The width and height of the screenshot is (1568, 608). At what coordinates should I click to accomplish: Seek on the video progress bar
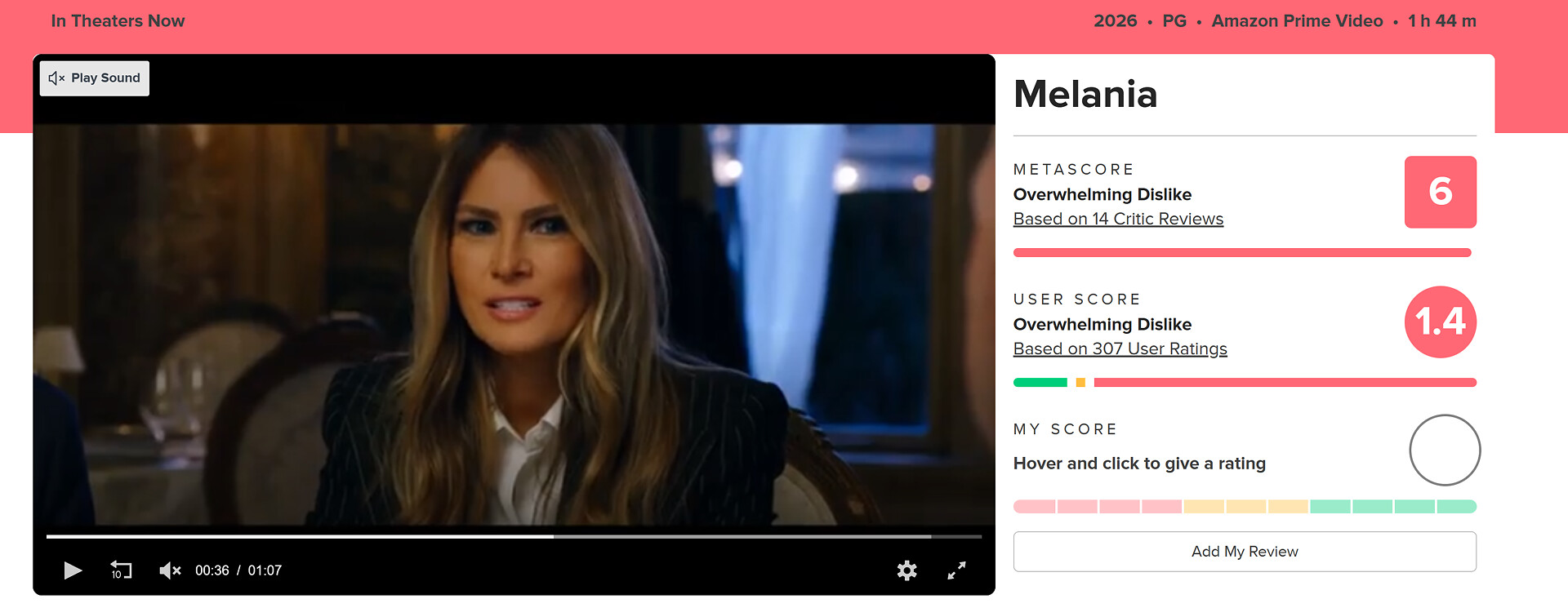(x=514, y=537)
